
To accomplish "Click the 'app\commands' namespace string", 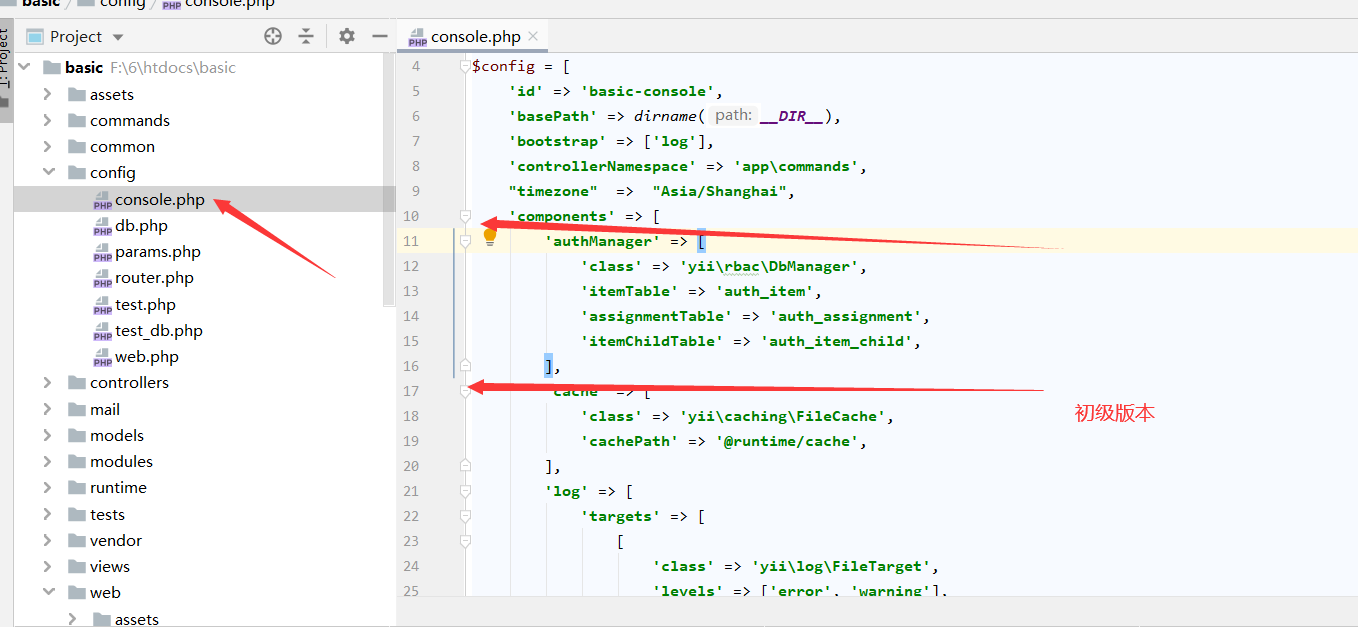I will (x=796, y=166).
